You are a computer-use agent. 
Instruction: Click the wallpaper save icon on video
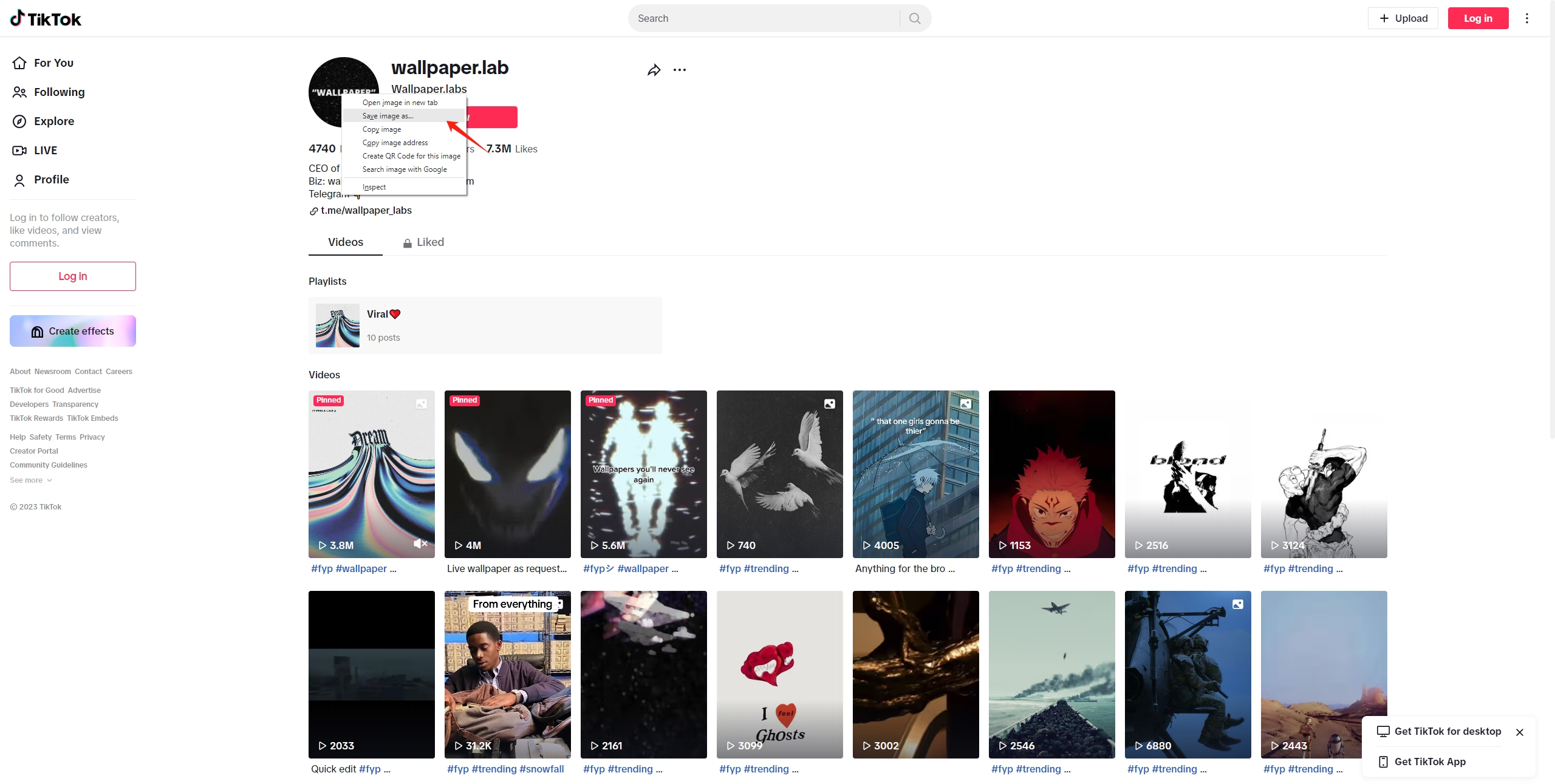coord(421,404)
